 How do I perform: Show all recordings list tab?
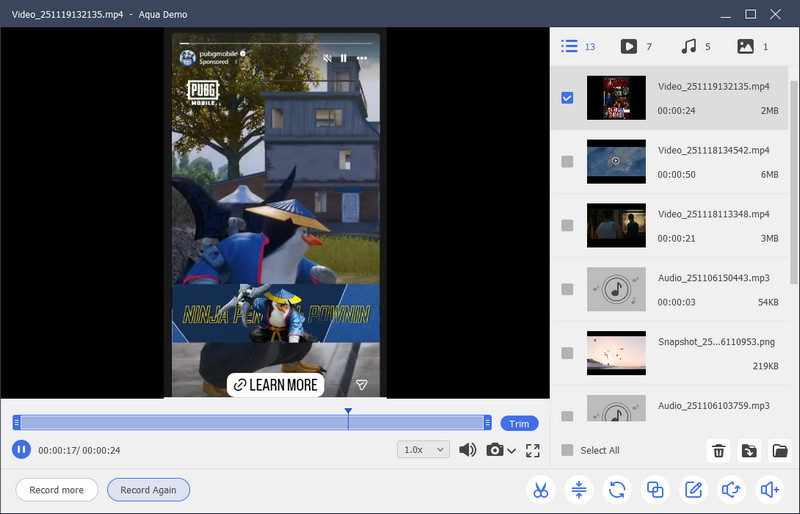point(578,46)
